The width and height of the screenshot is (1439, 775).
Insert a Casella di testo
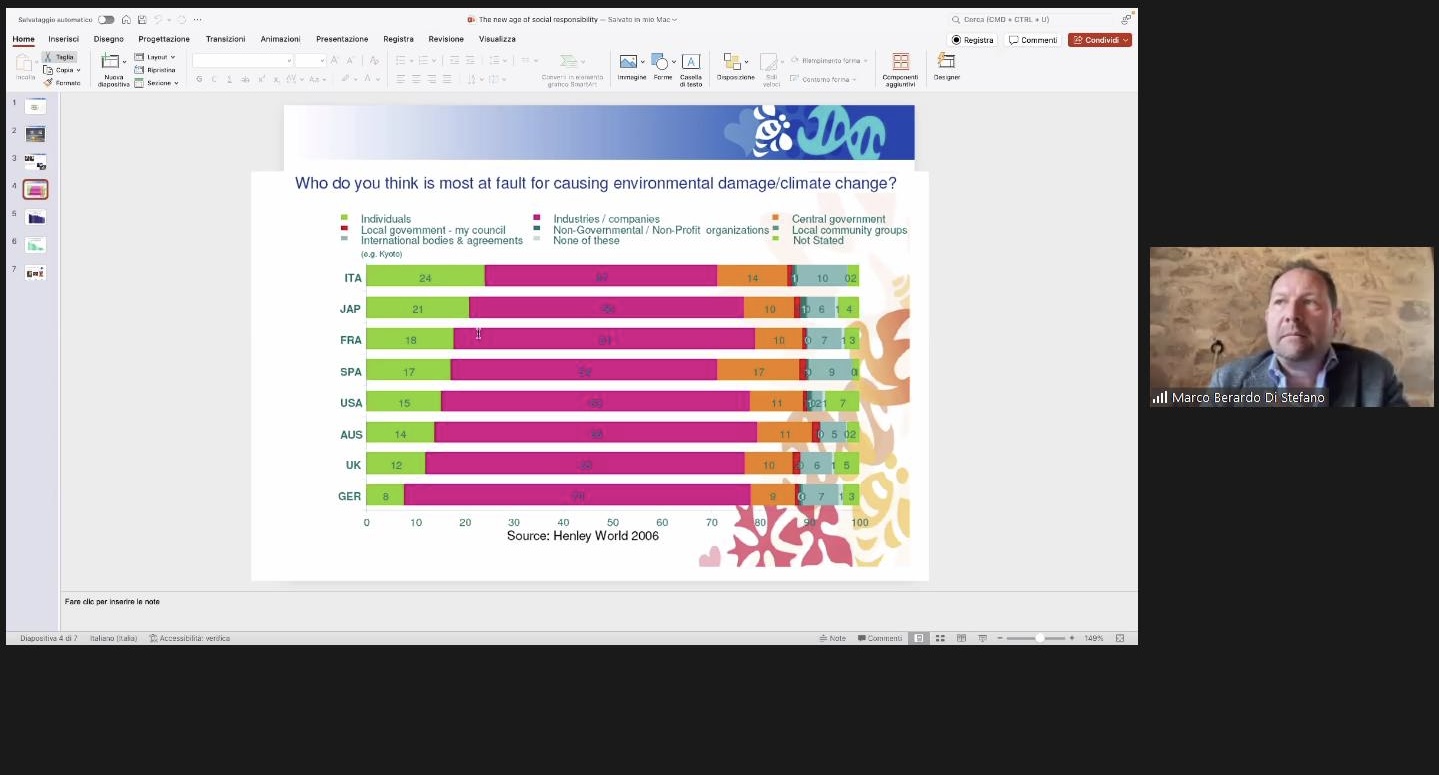[x=691, y=70]
